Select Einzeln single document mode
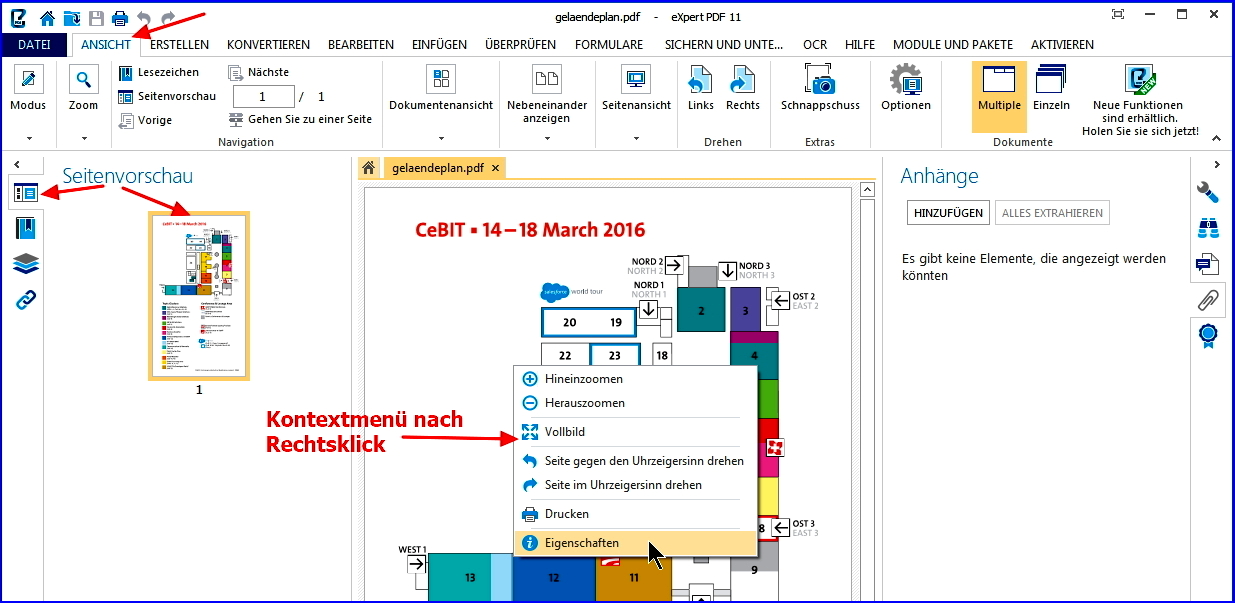Screen dimensions: 1235x603 [x=1051, y=88]
